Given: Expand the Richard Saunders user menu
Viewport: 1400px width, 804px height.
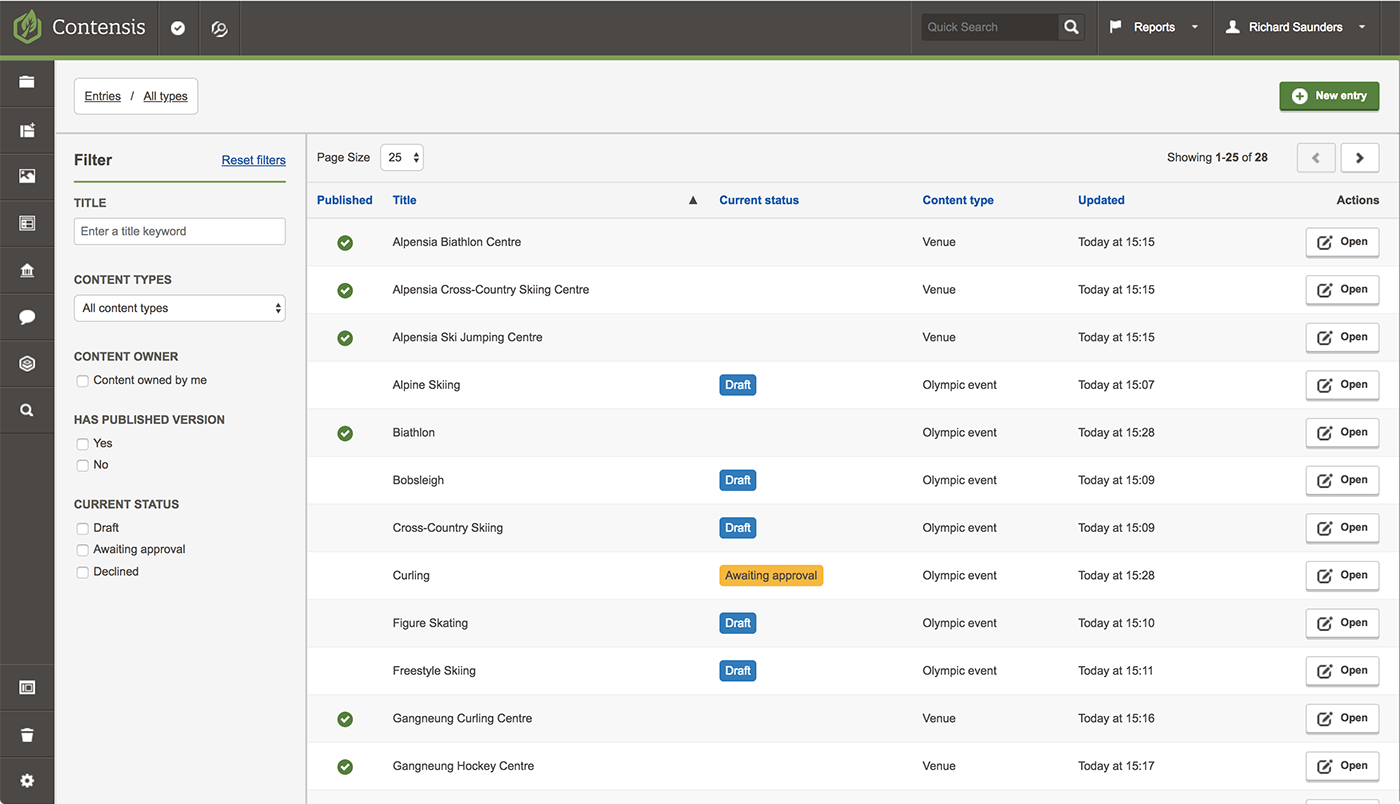Looking at the screenshot, I should [1296, 27].
